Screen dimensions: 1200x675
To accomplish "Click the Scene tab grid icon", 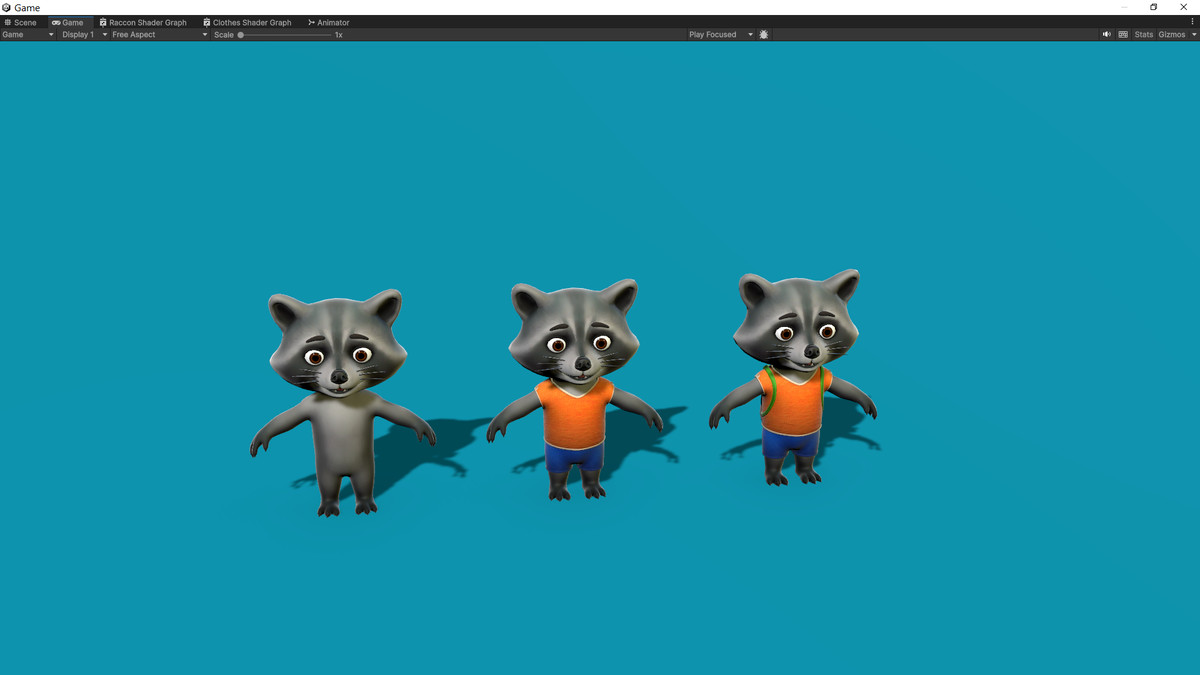I will point(7,22).
